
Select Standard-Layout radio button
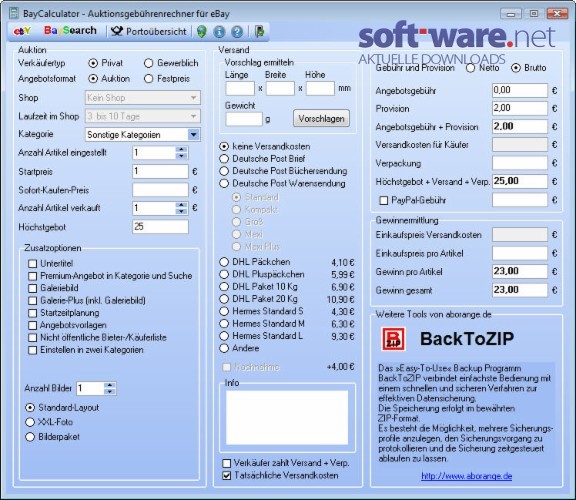(30, 408)
